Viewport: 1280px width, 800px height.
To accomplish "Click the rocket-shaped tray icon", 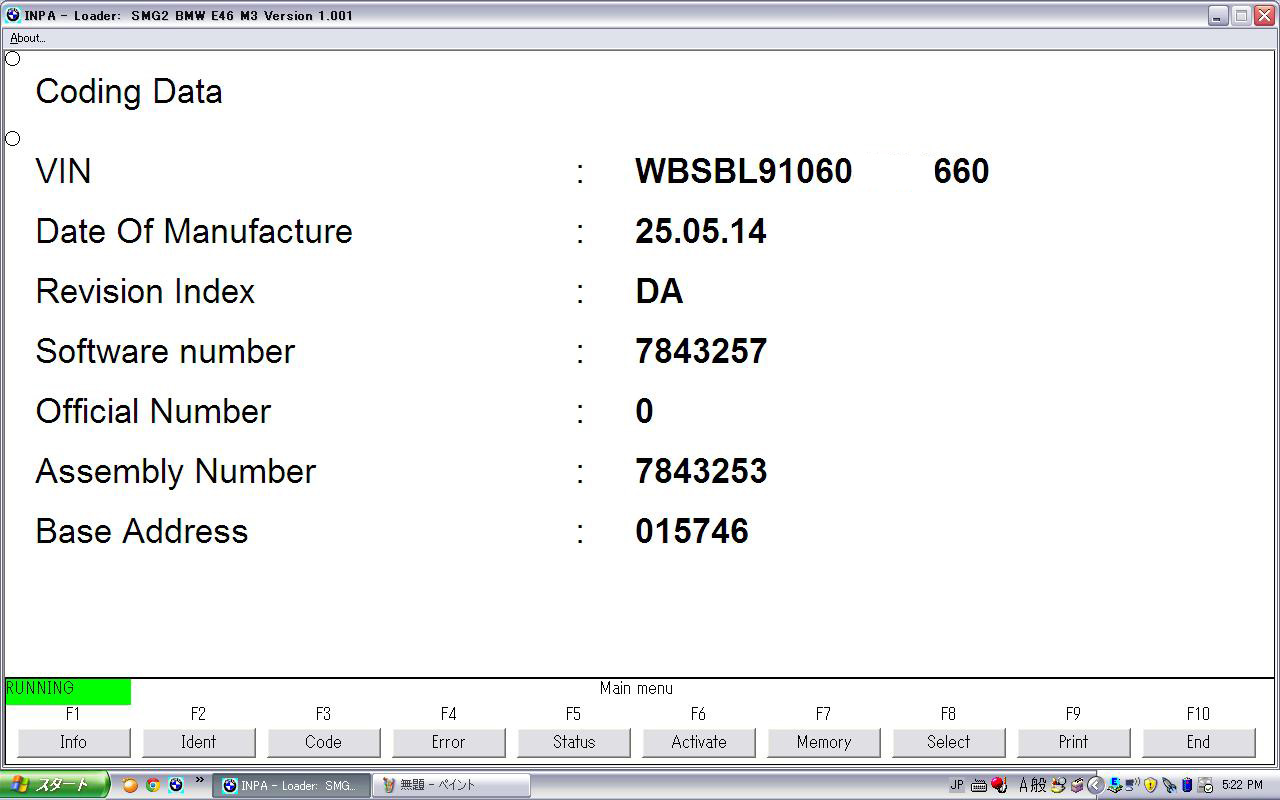I will (1168, 785).
